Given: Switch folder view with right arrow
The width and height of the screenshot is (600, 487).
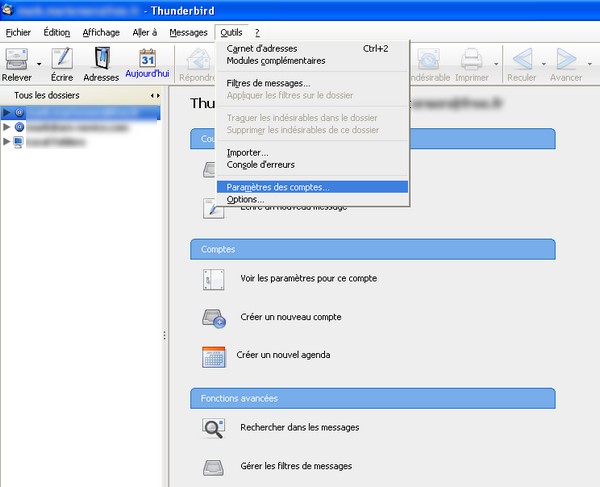Looking at the screenshot, I should (158, 95).
